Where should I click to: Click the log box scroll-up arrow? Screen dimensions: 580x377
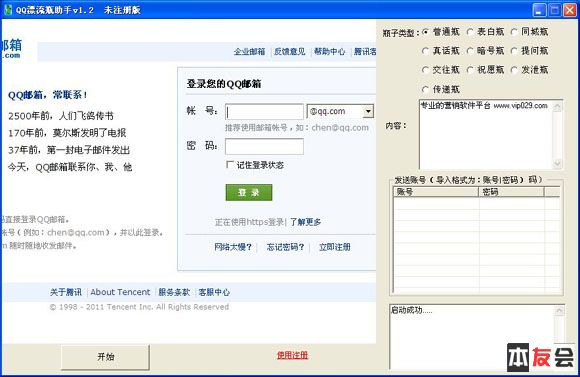tap(559, 311)
